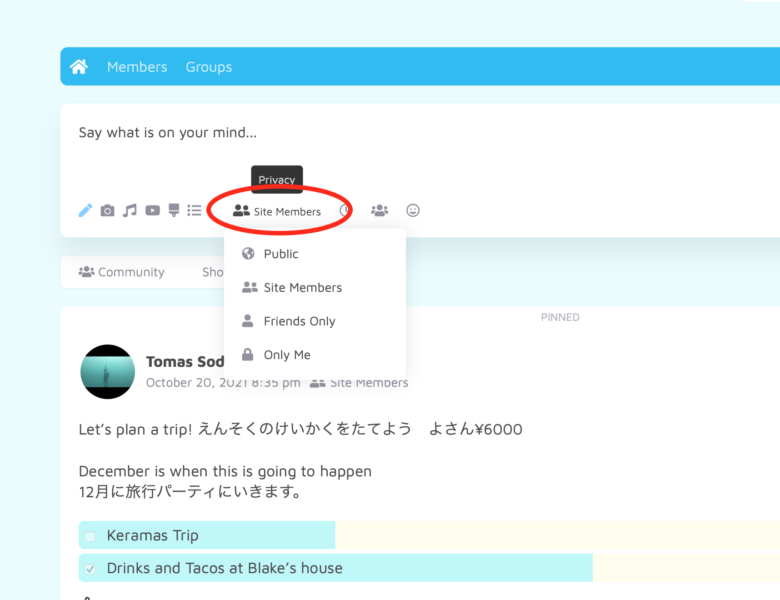
Task: Open the smiley emoji picker
Action: pos(413,211)
